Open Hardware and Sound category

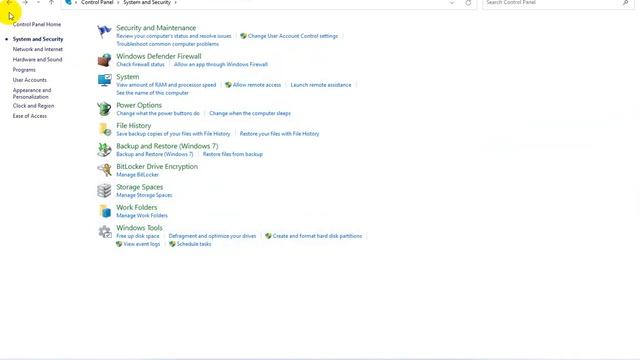38,60
